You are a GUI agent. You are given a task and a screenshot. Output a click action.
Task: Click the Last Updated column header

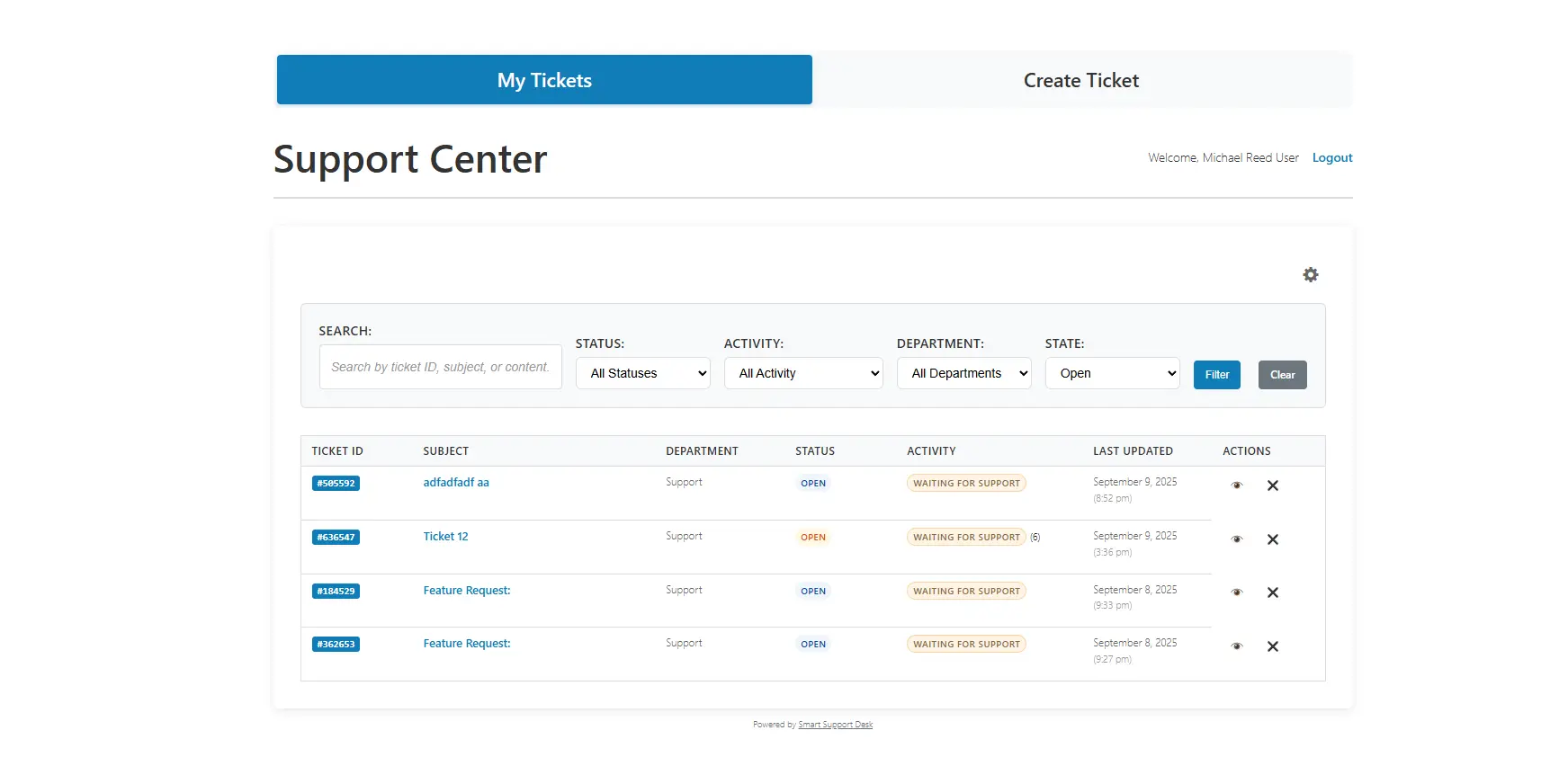click(x=1133, y=451)
